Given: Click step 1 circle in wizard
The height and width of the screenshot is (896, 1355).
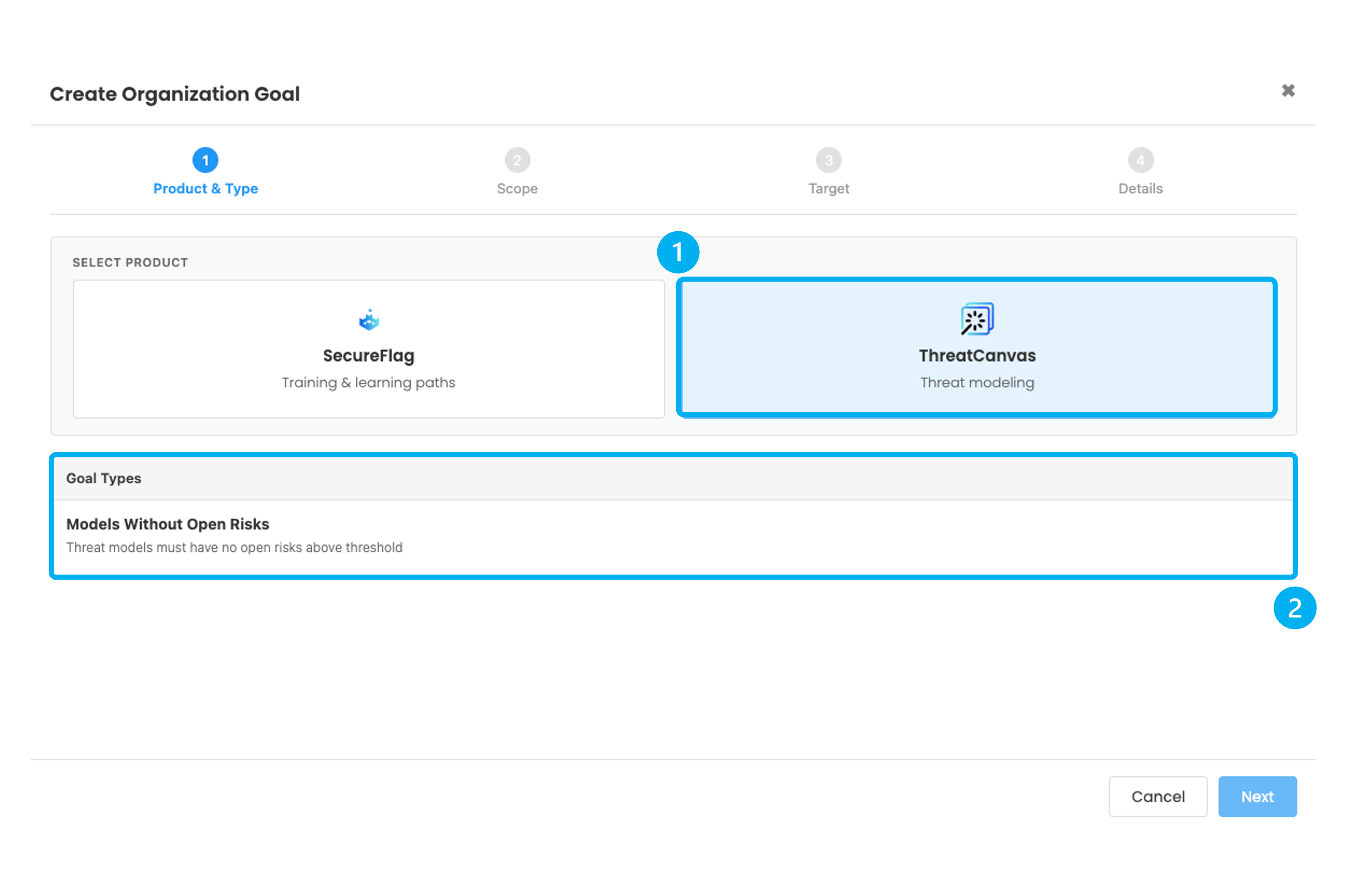Looking at the screenshot, I should (x=205, y=161).
